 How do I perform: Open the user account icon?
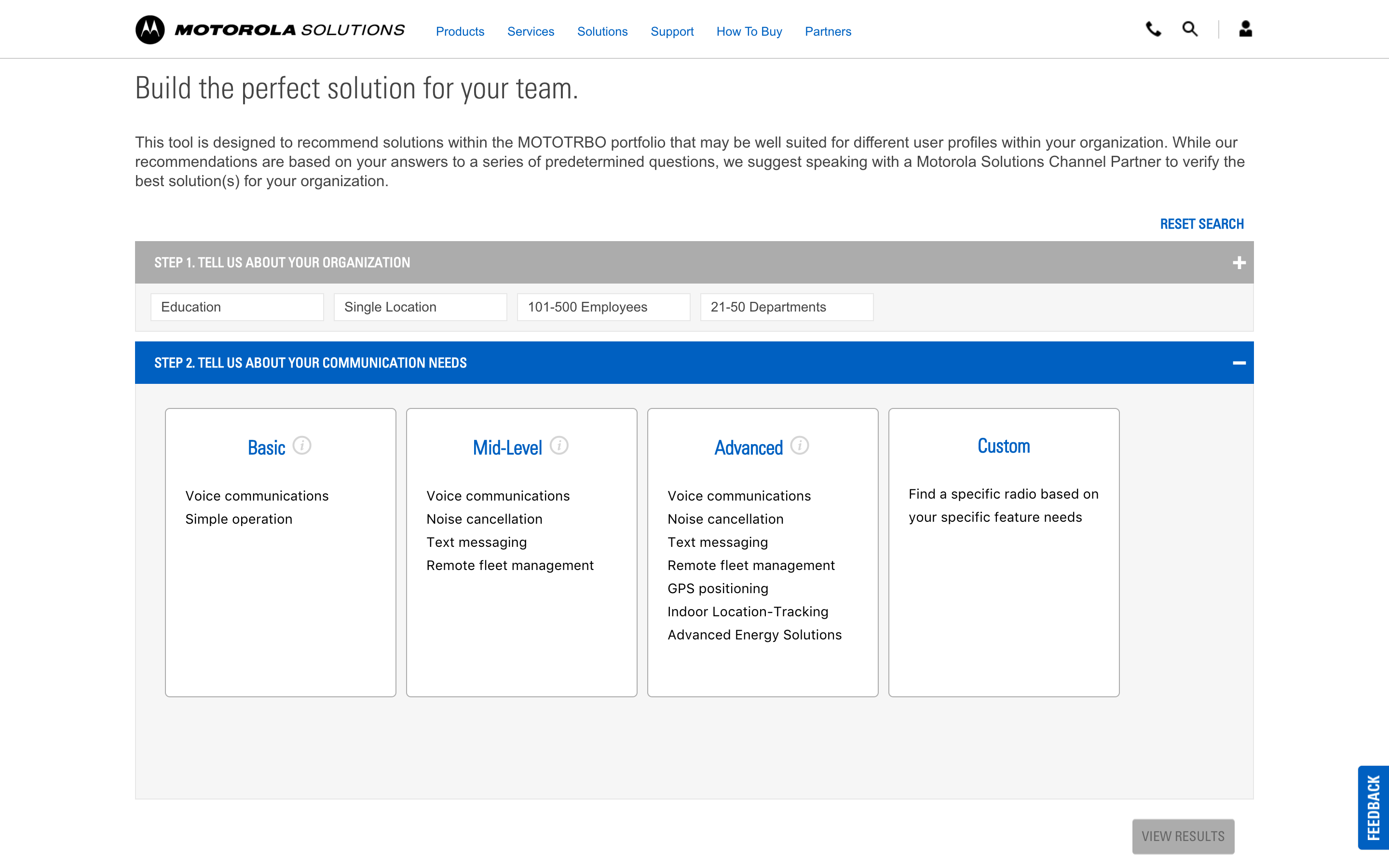[1245, 29]
